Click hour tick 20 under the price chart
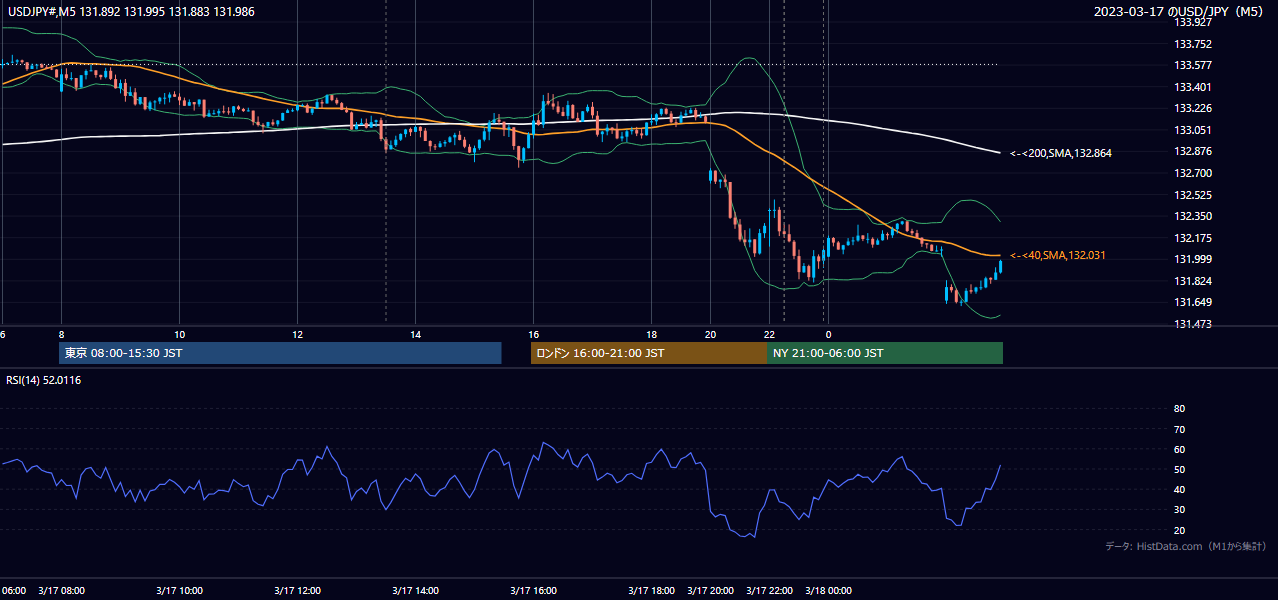1278x600 pixels. pyautogui.click(x=711, y=334)
